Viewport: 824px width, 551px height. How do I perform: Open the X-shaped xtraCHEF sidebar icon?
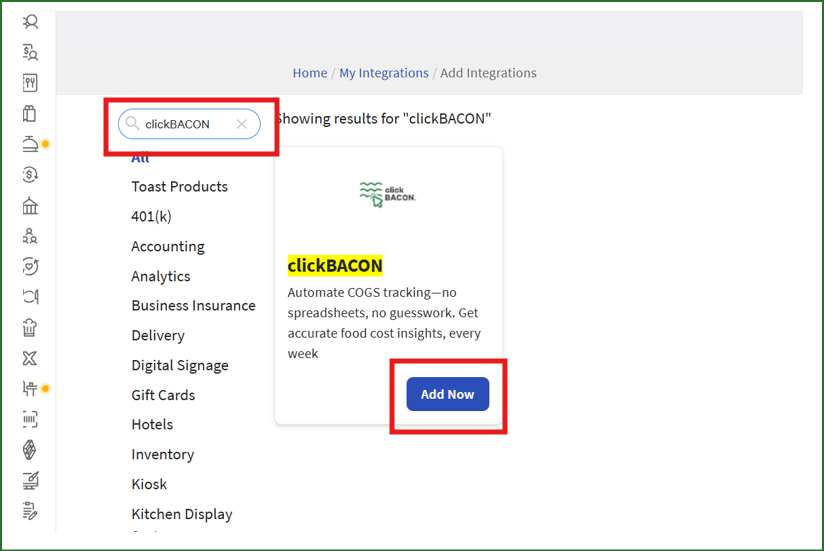pyautogui.click(x=30, y=358)
